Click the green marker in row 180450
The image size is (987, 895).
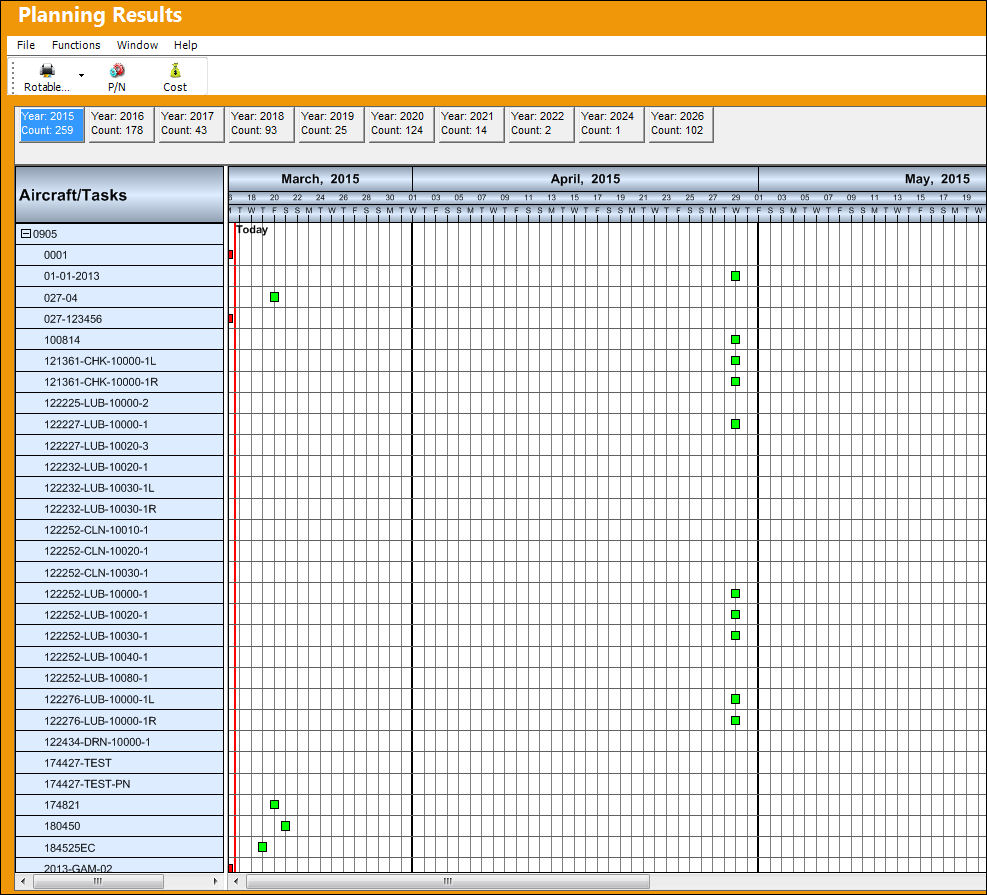click(x=285, y=826)
